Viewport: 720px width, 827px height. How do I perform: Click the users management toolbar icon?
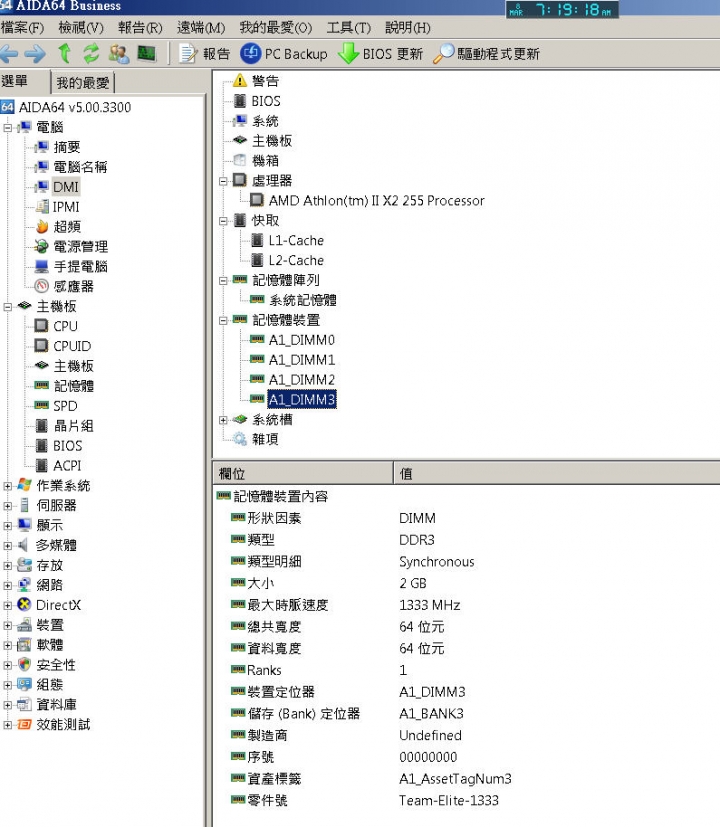[119, 53]
